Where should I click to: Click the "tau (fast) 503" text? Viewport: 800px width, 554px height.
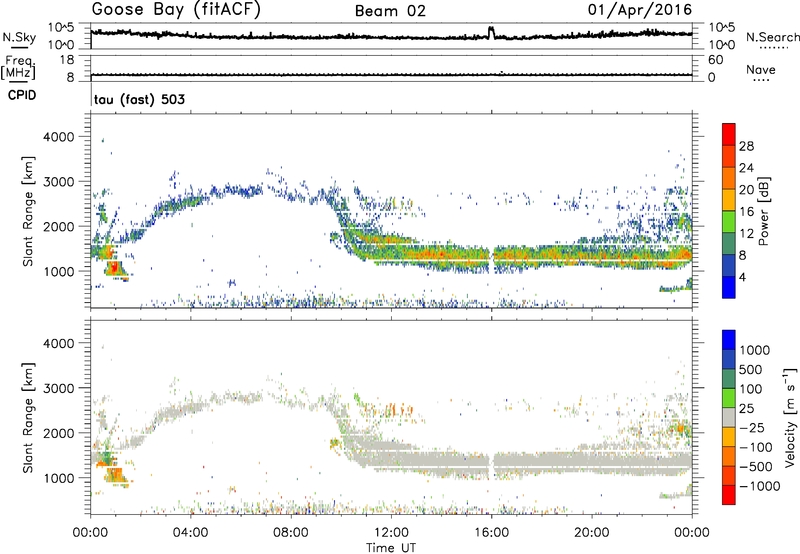click(139, 99)
